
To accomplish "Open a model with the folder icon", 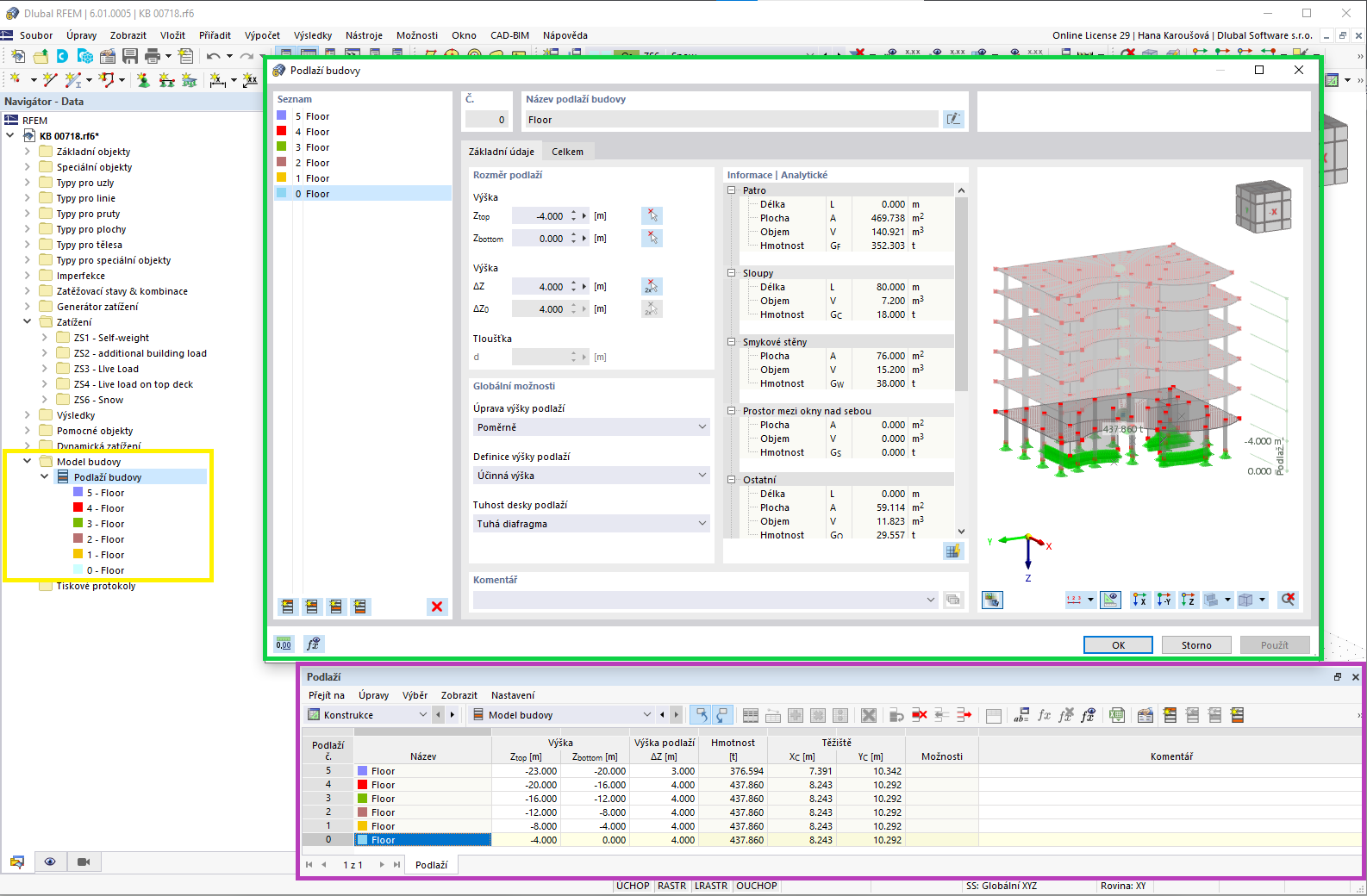I will [x=41, y=56].
